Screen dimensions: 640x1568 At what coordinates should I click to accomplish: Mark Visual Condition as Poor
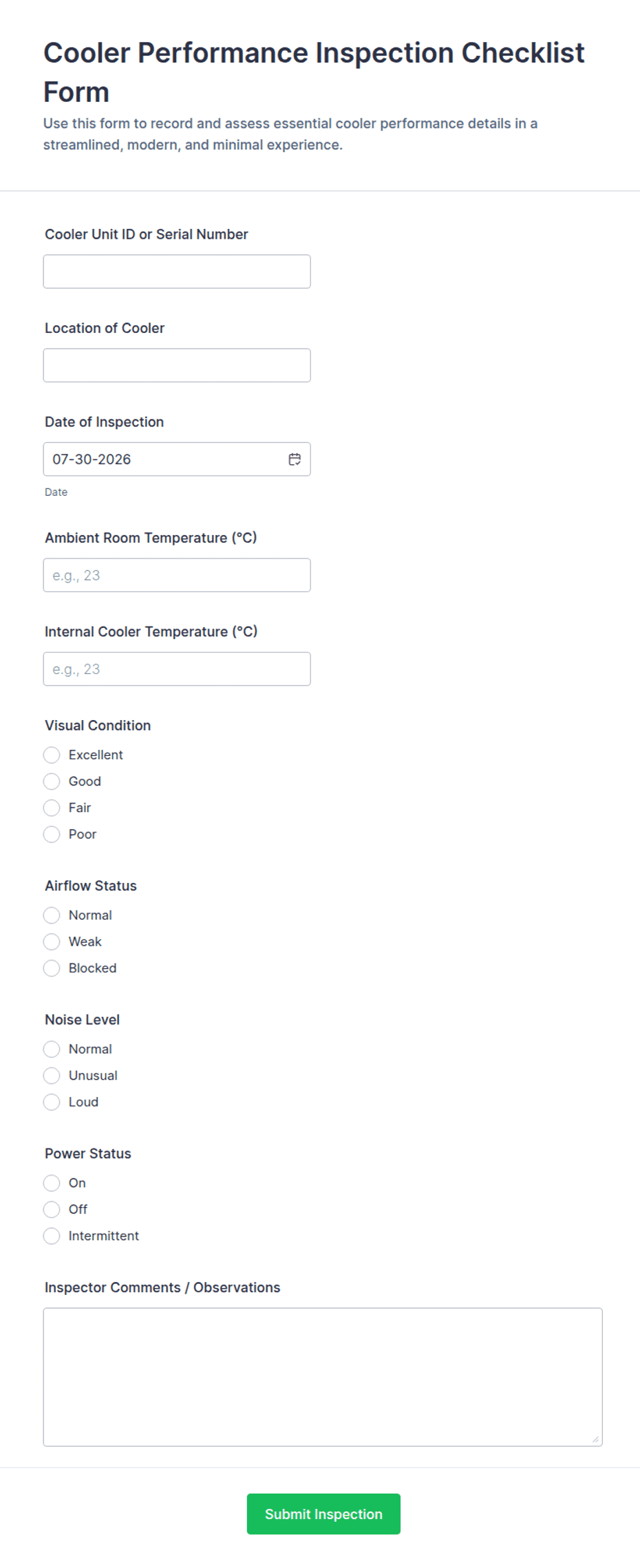click(x=52, y=834)
